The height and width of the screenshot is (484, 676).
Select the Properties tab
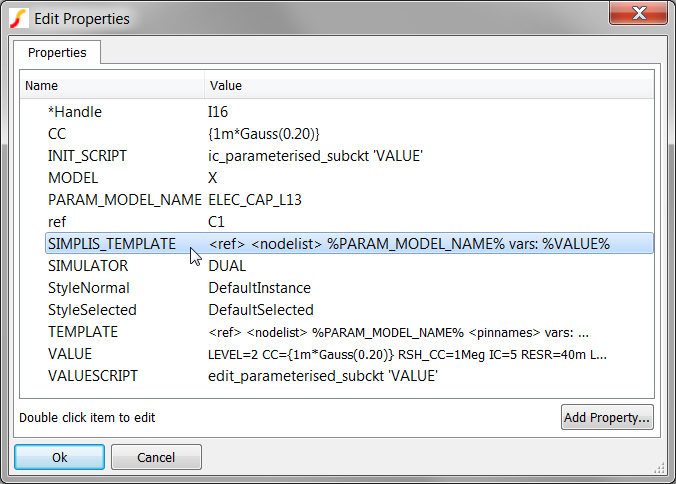[x=57, y=52]
